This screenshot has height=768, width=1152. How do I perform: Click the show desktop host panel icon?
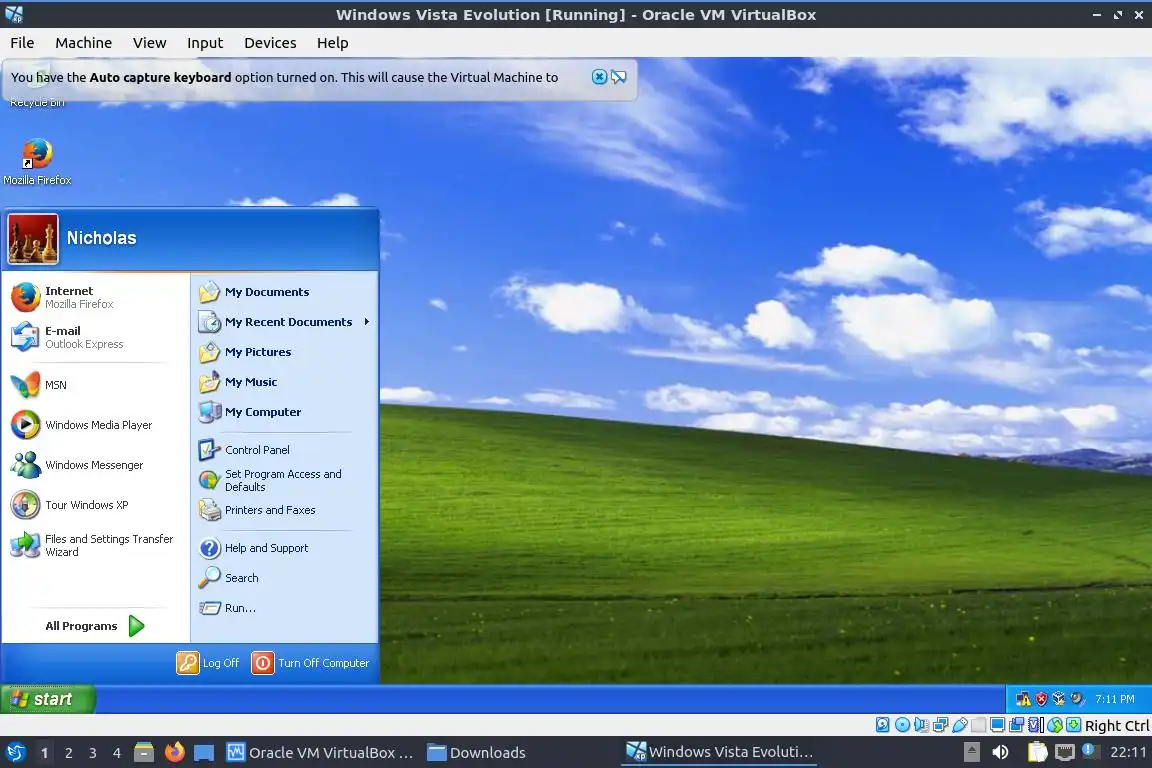(x=204, y=753)
